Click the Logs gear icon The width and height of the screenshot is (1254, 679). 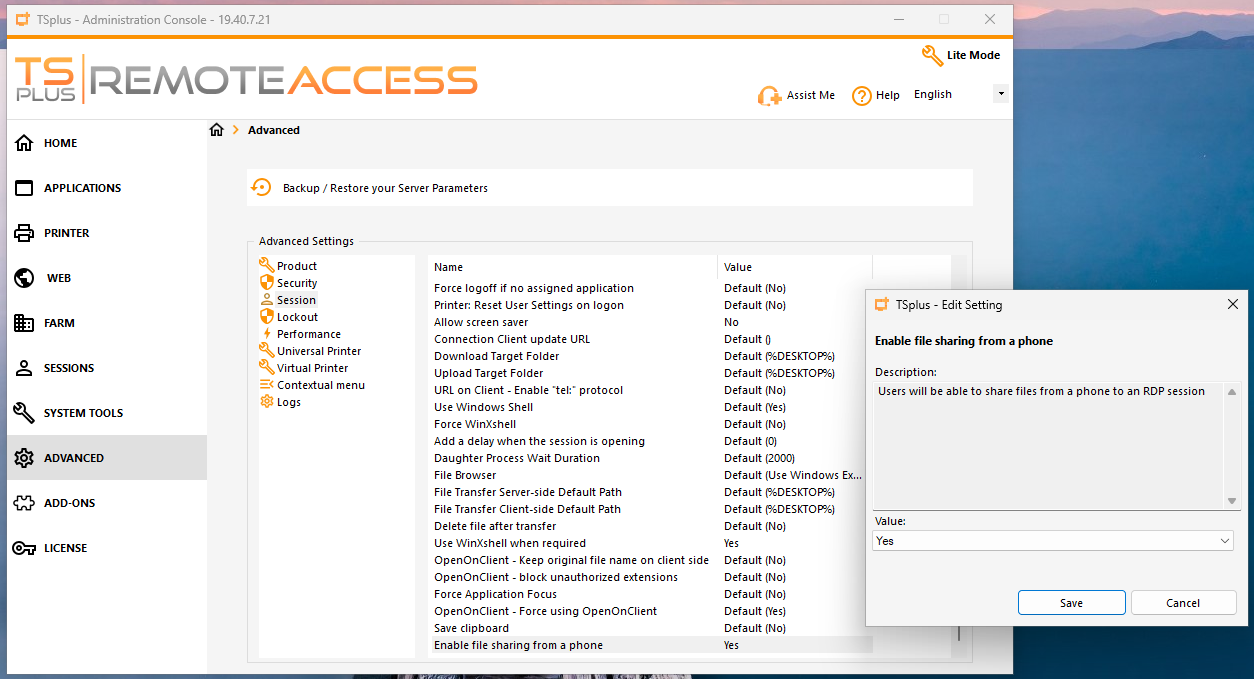266,401
